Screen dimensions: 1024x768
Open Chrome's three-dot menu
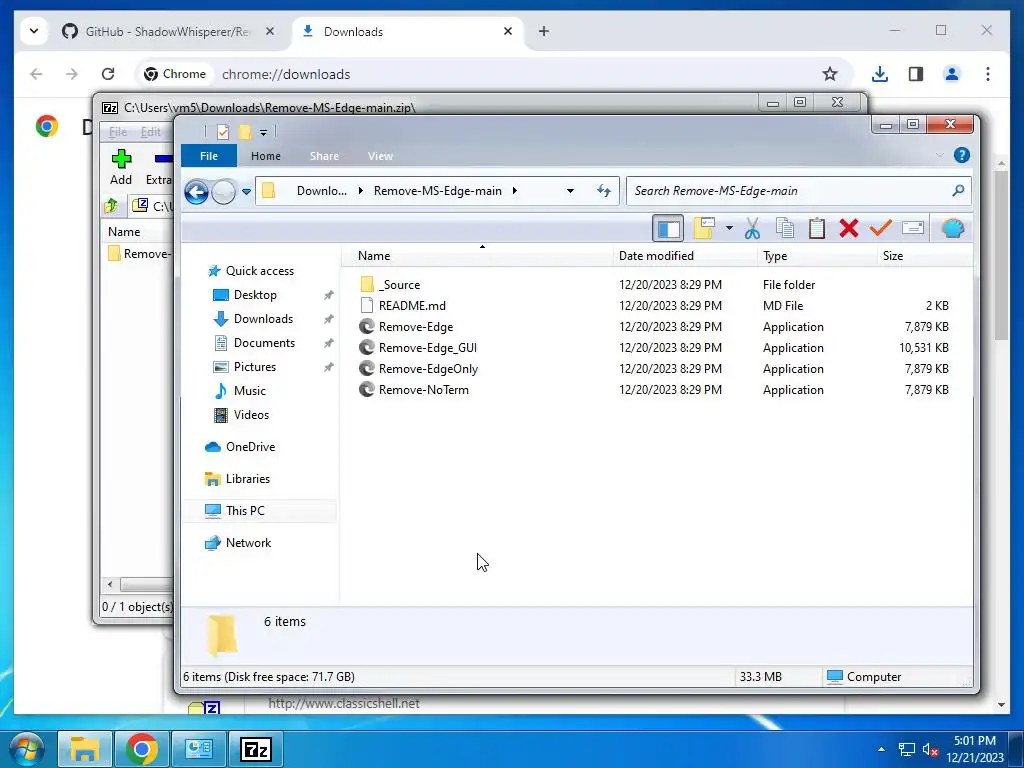pos(988,74)
